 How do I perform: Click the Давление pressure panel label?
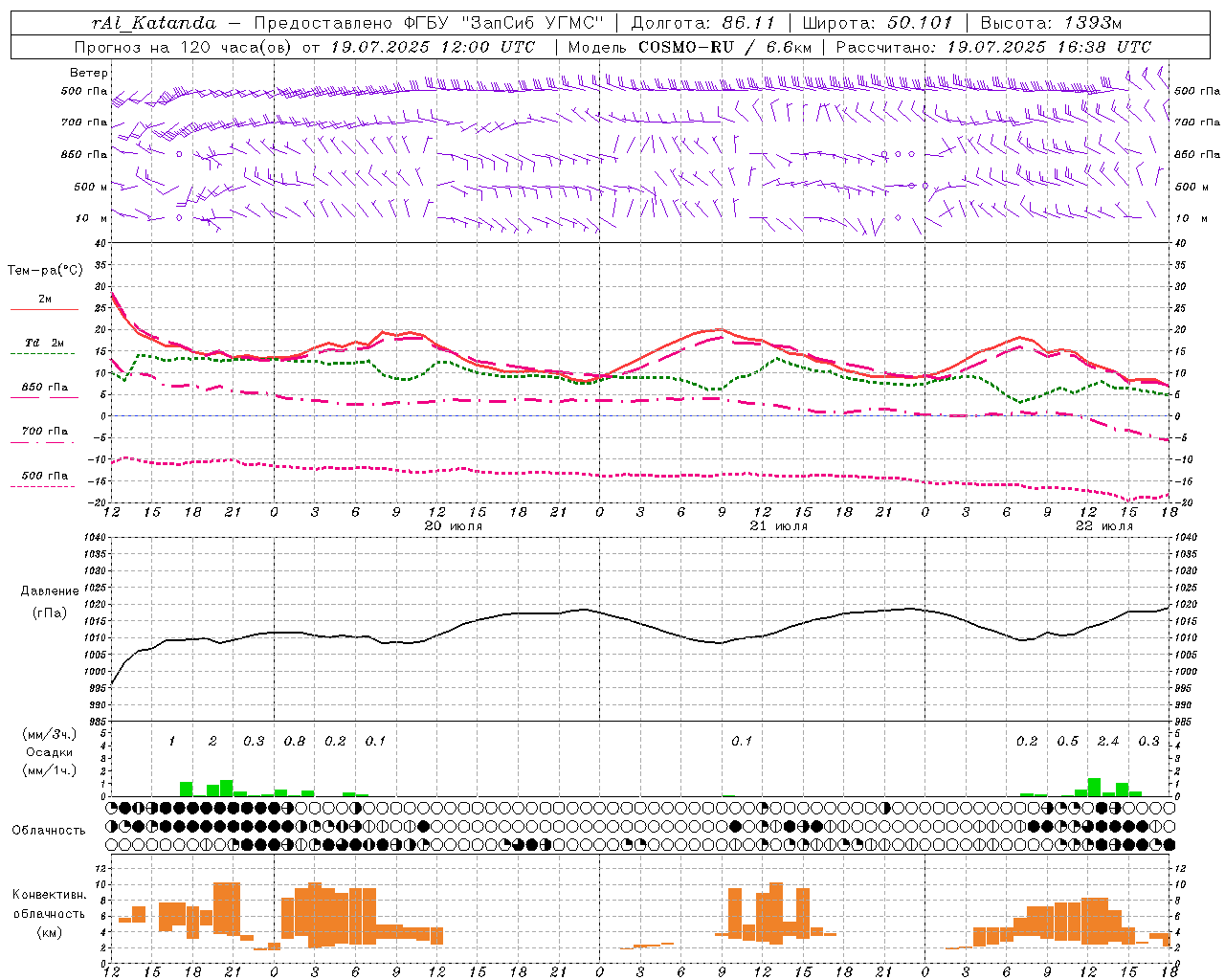[50, 591]
